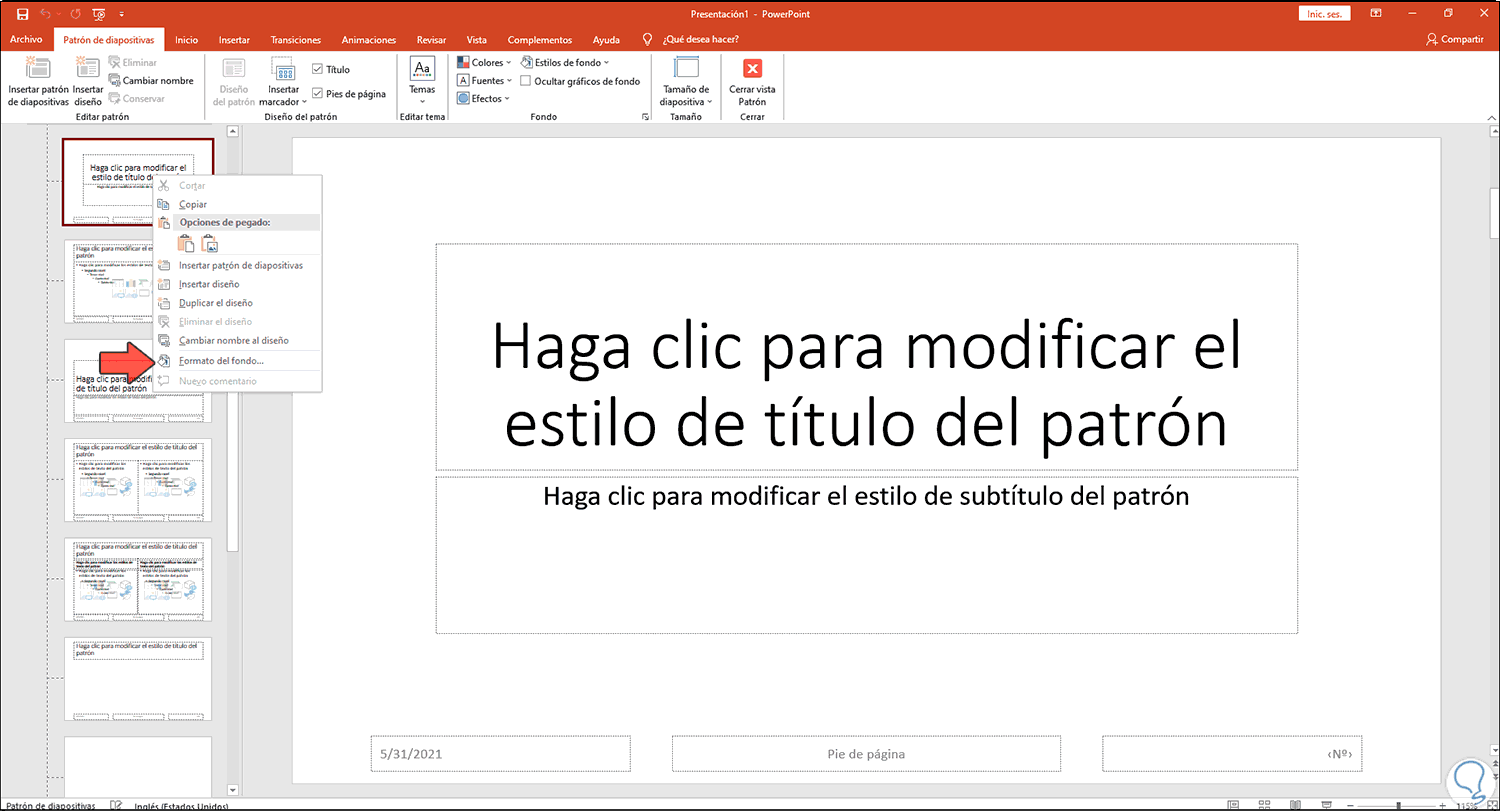1500x811 pixels.
Task: Insert a new slide master via ribbon
Action: [x=38, y=81]
